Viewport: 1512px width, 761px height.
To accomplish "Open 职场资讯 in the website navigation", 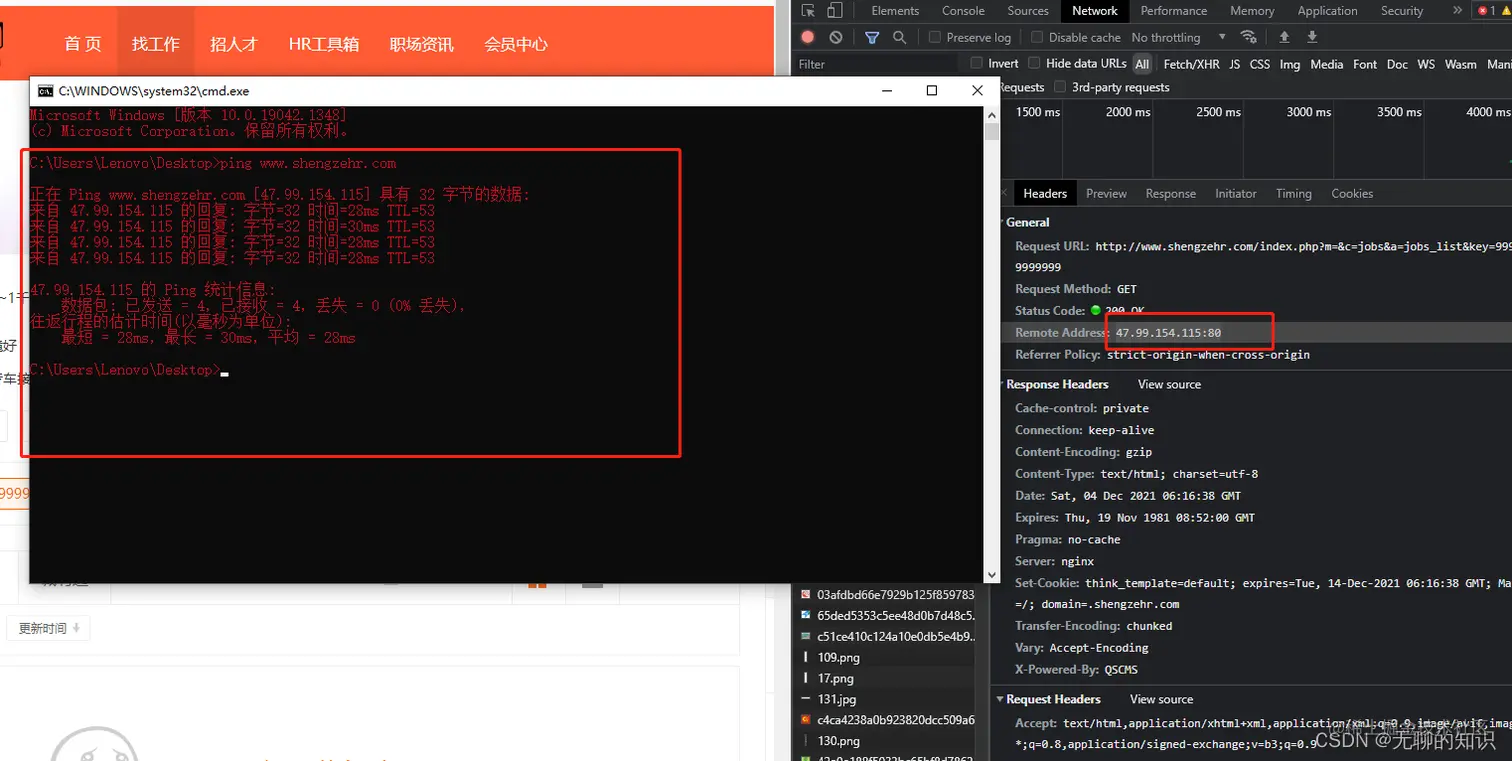I will [421, 44].
